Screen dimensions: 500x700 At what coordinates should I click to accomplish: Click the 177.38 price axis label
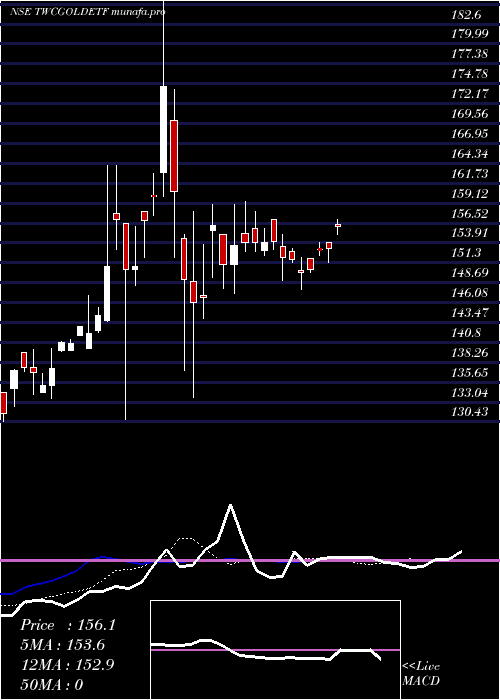click(x=469, y=54)
